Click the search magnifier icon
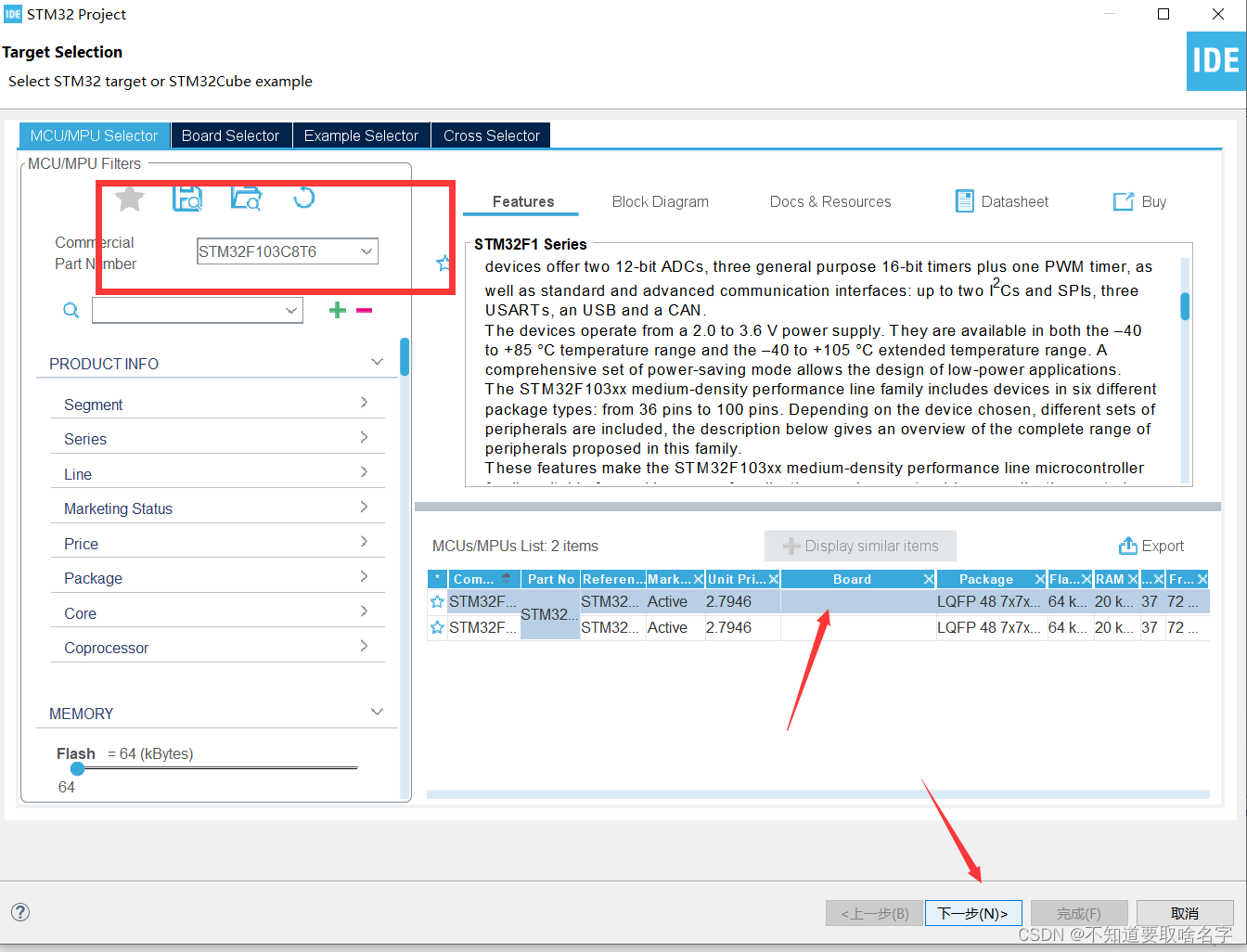Image resolution: width=1247 pixels, height=952 pixels. tap(71, 310)
